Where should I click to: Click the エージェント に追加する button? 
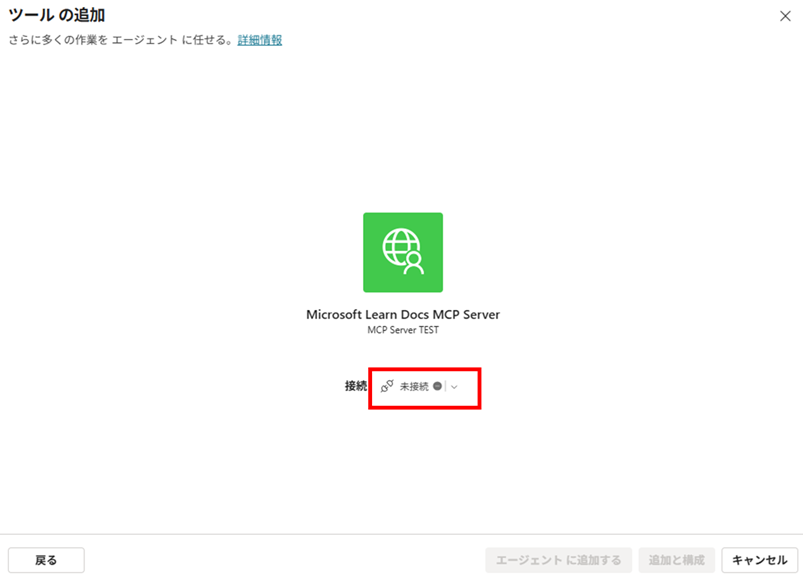[x=558, y=560]
